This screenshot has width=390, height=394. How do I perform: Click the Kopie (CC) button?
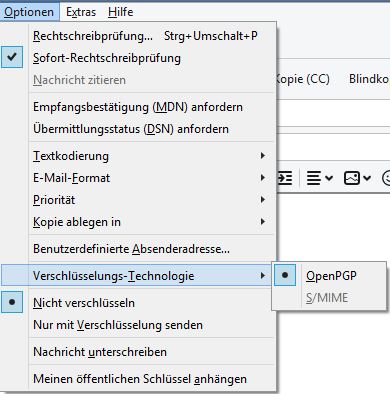[303, 79]
